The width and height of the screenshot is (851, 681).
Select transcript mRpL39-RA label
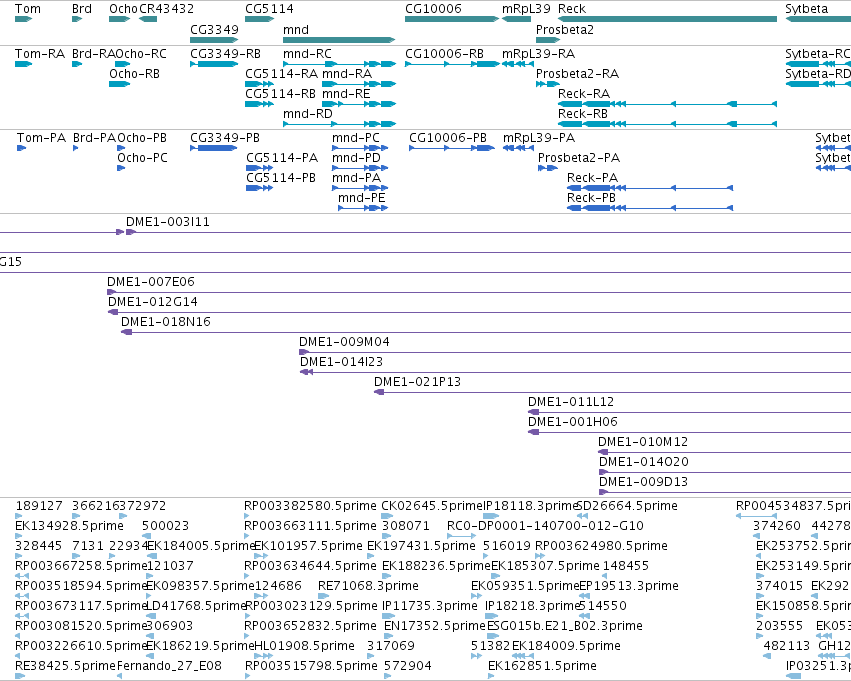pos(538,54)
